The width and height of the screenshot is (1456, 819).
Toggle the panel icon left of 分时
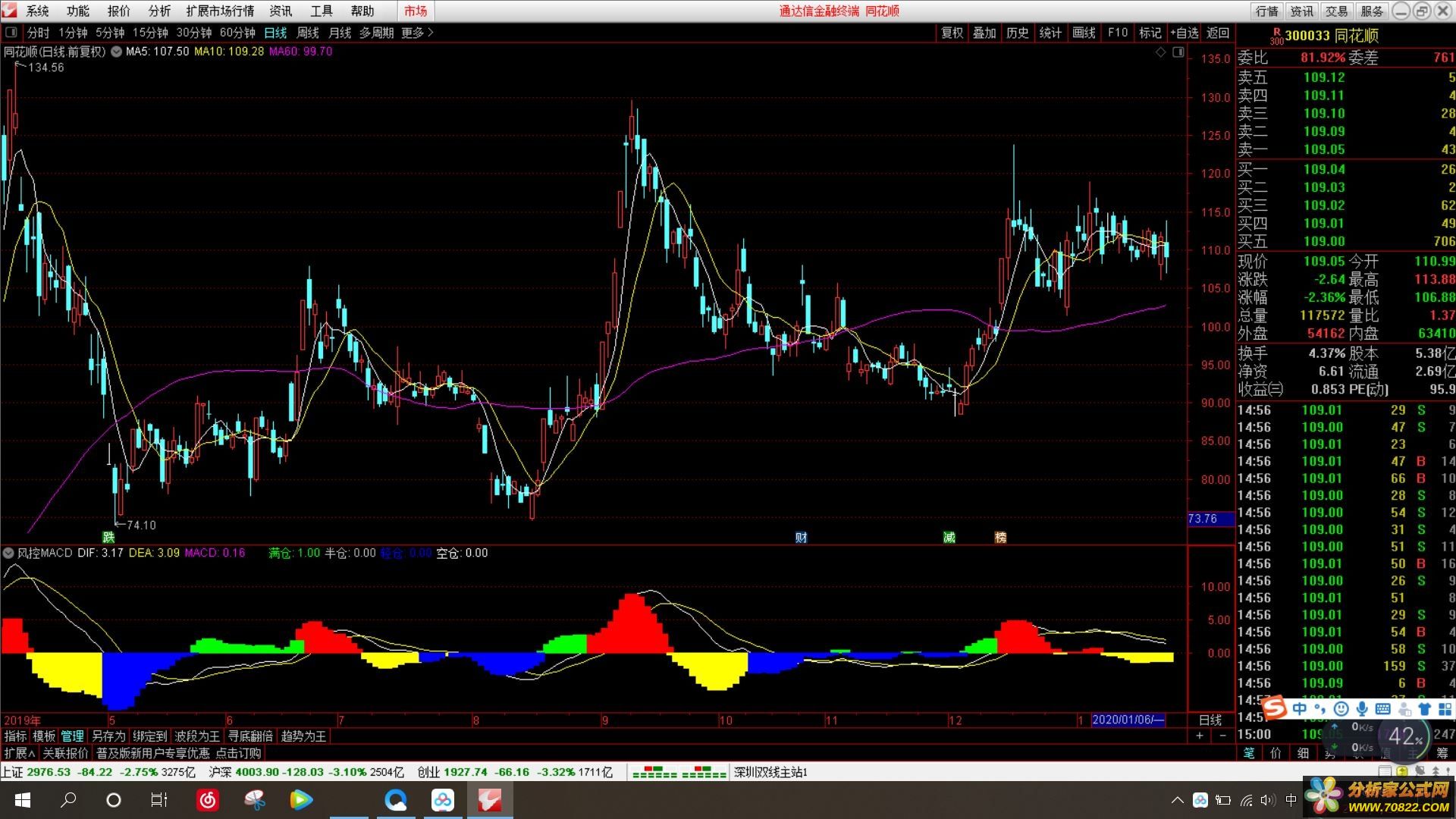tap(11, 33)
